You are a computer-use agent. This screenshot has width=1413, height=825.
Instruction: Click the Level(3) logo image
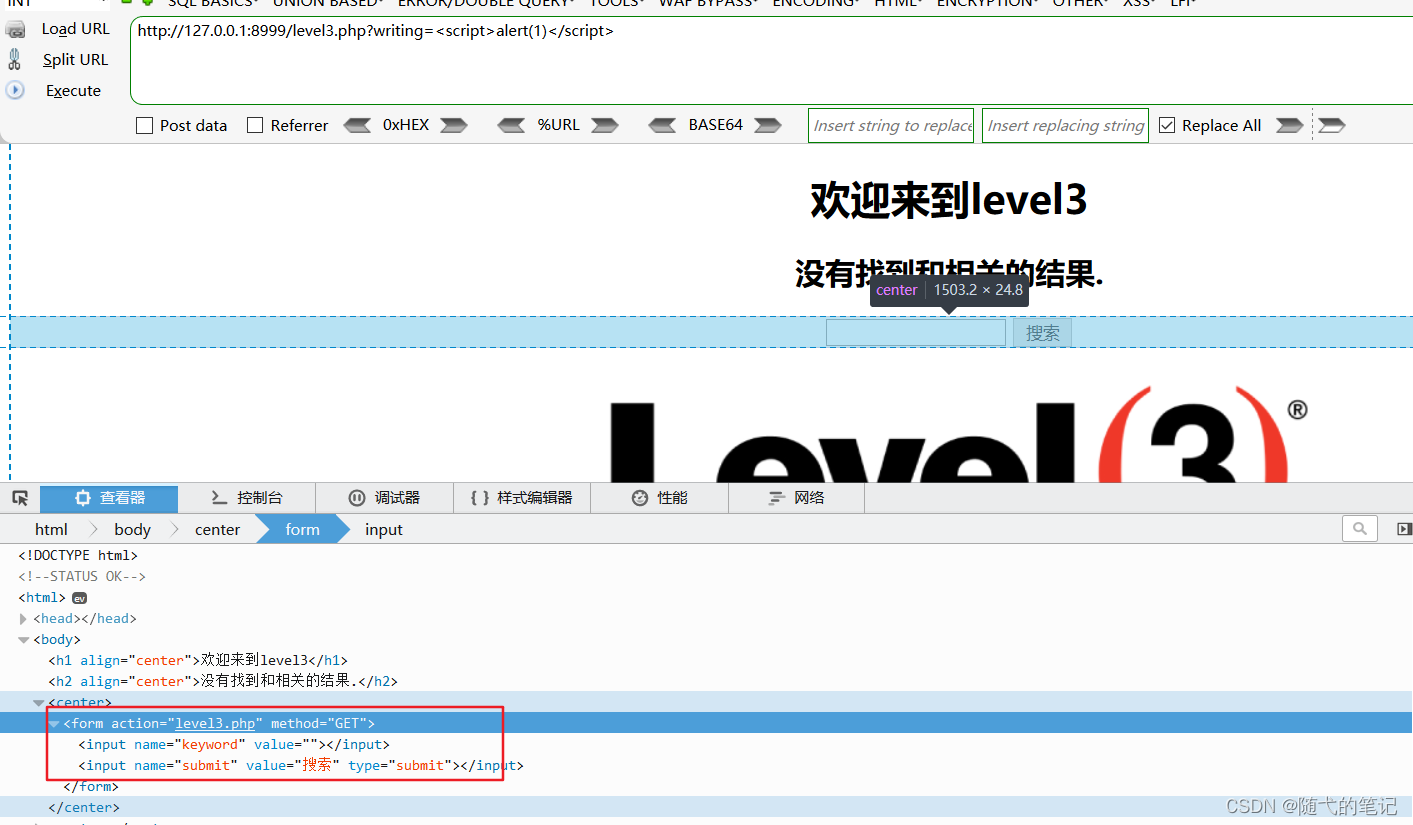[958, 436]
